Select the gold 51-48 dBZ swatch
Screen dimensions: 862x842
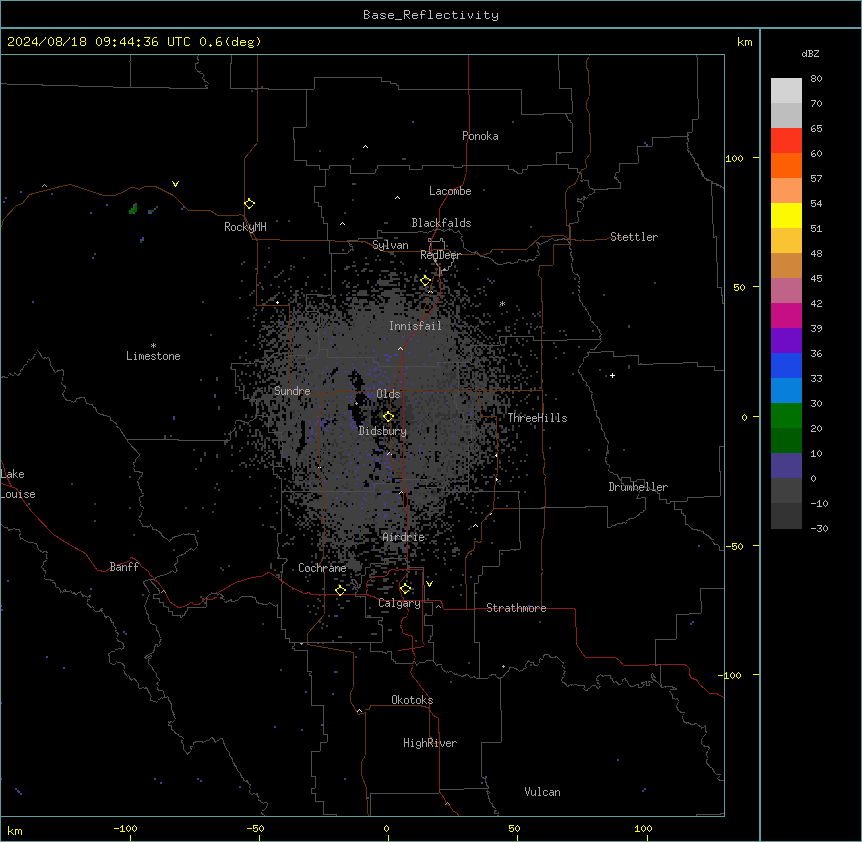[786, 241]
